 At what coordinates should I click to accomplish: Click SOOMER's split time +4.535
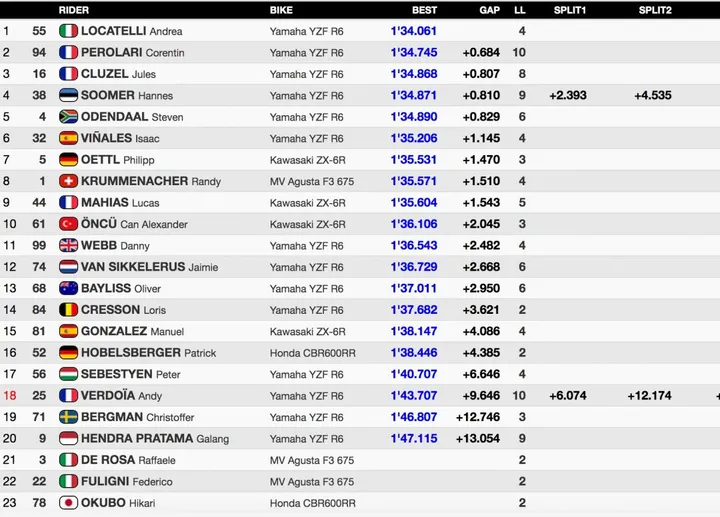pos(652,95)
